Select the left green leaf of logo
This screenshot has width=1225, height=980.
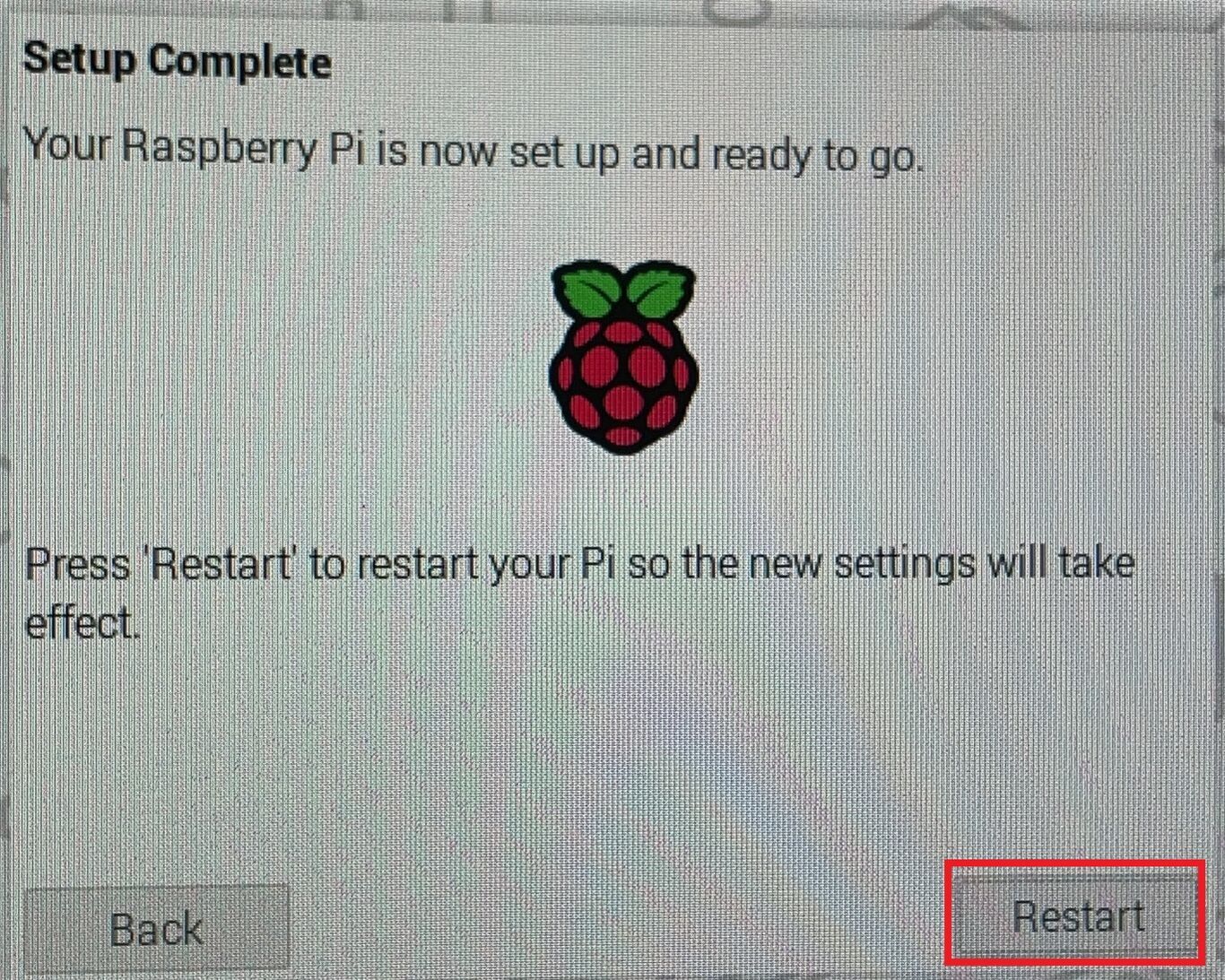click(586, 288)
